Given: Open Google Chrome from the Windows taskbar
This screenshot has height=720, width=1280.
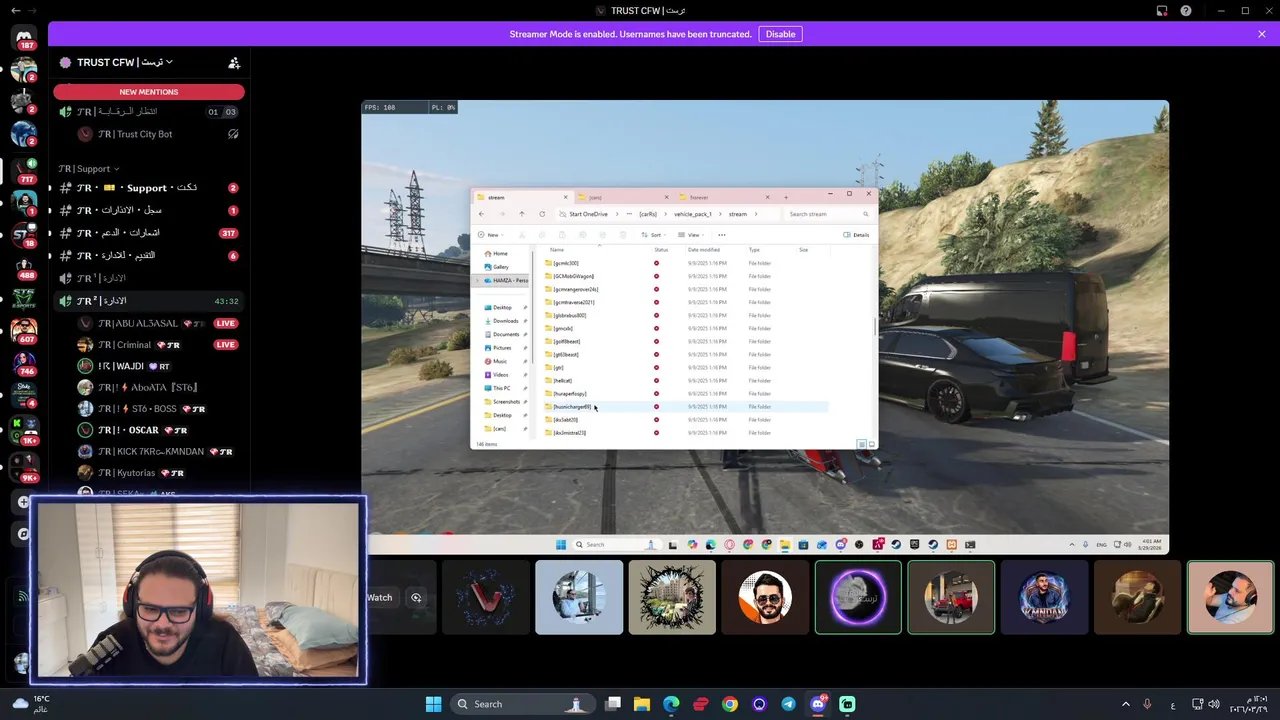Looking at the screenshot, I should pyautogui.click(x=730, y=704).
